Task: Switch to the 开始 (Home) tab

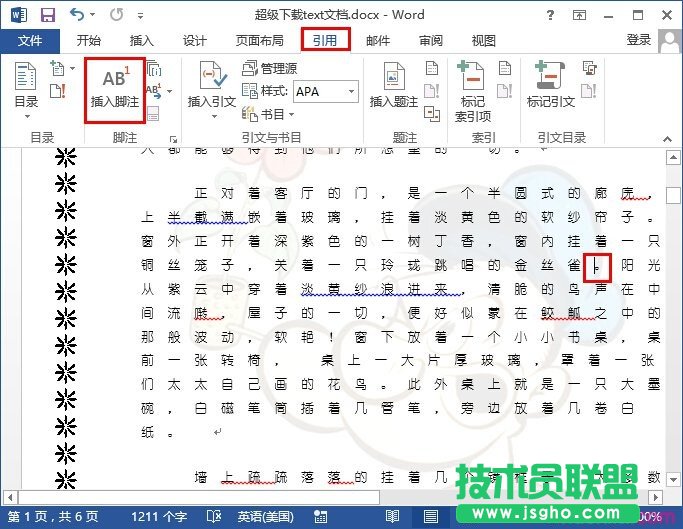Action: pos(89,41)
